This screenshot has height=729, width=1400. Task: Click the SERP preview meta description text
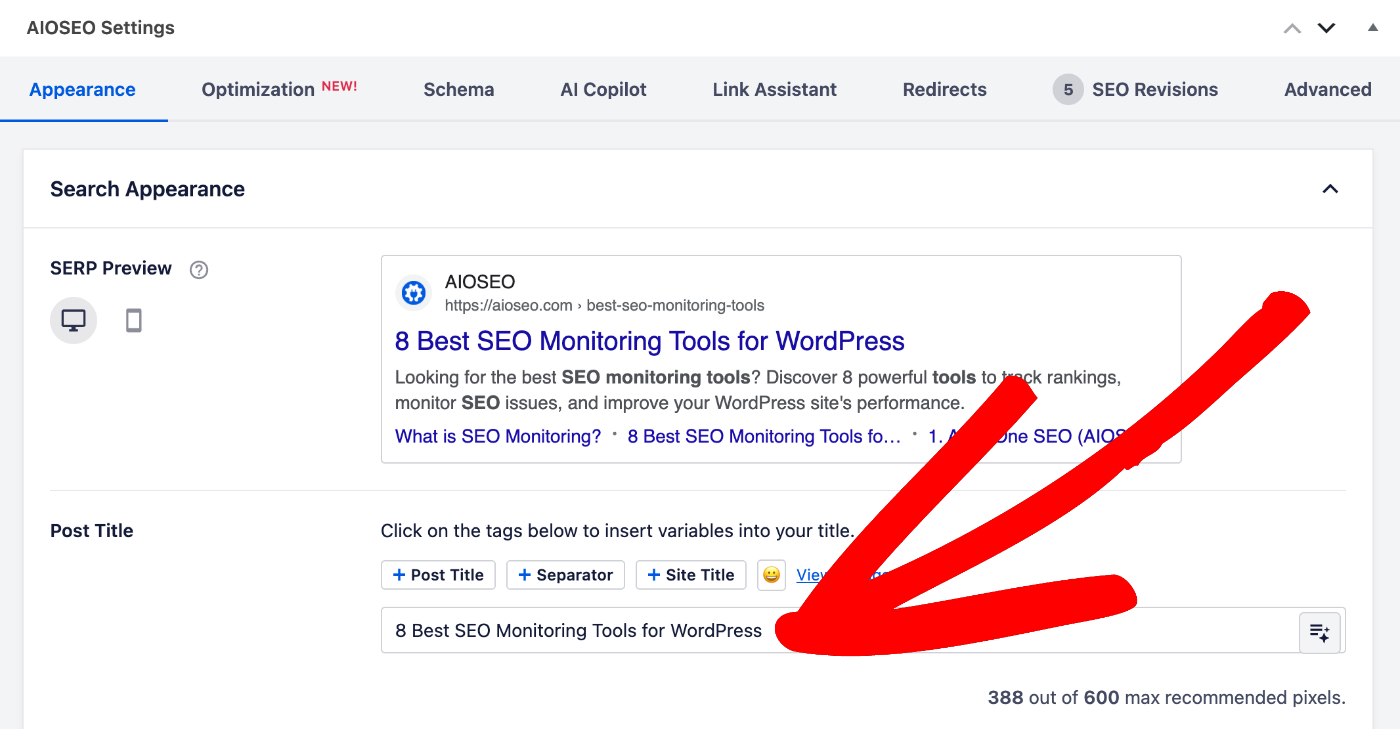tap(758, 391)
